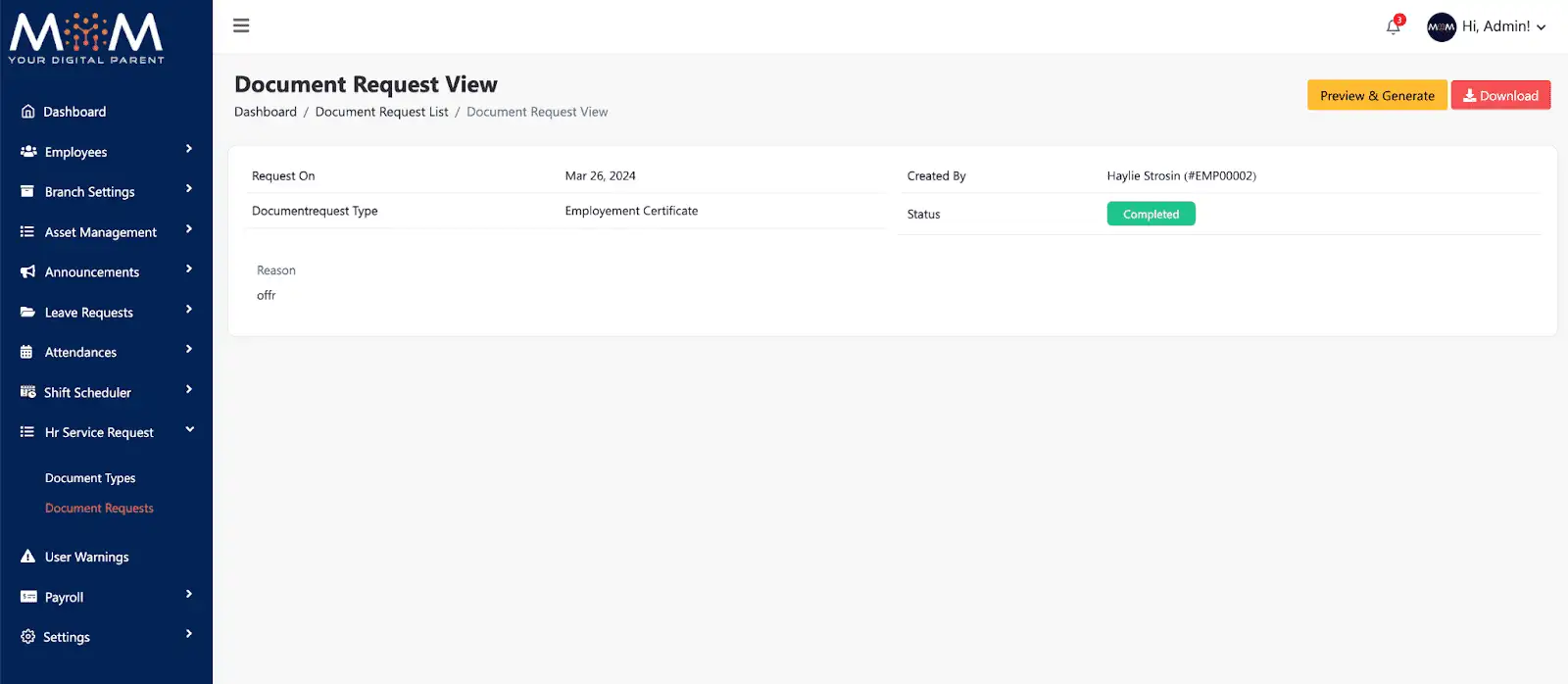The height and width of the screenshot is (684, 1568).
Task: Click the red Download button
Action: click(x=1500, y=95)
